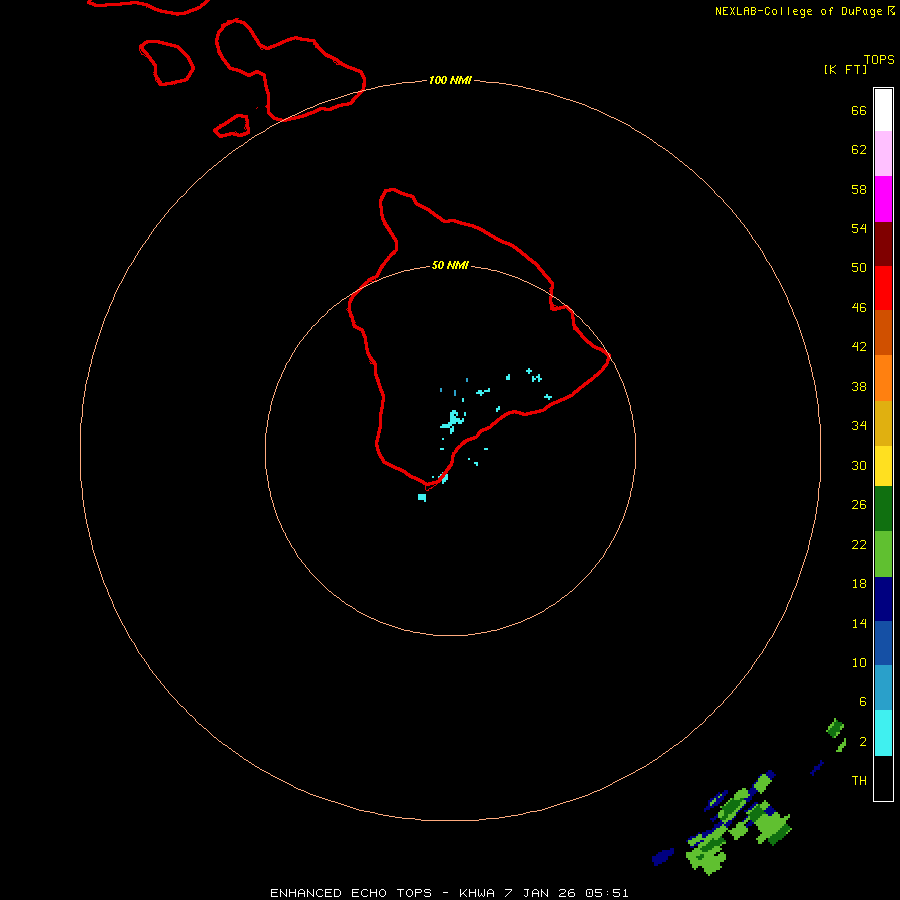Click the "22" legend value
This screenshot has width=900, height=900.
point(859,544)
